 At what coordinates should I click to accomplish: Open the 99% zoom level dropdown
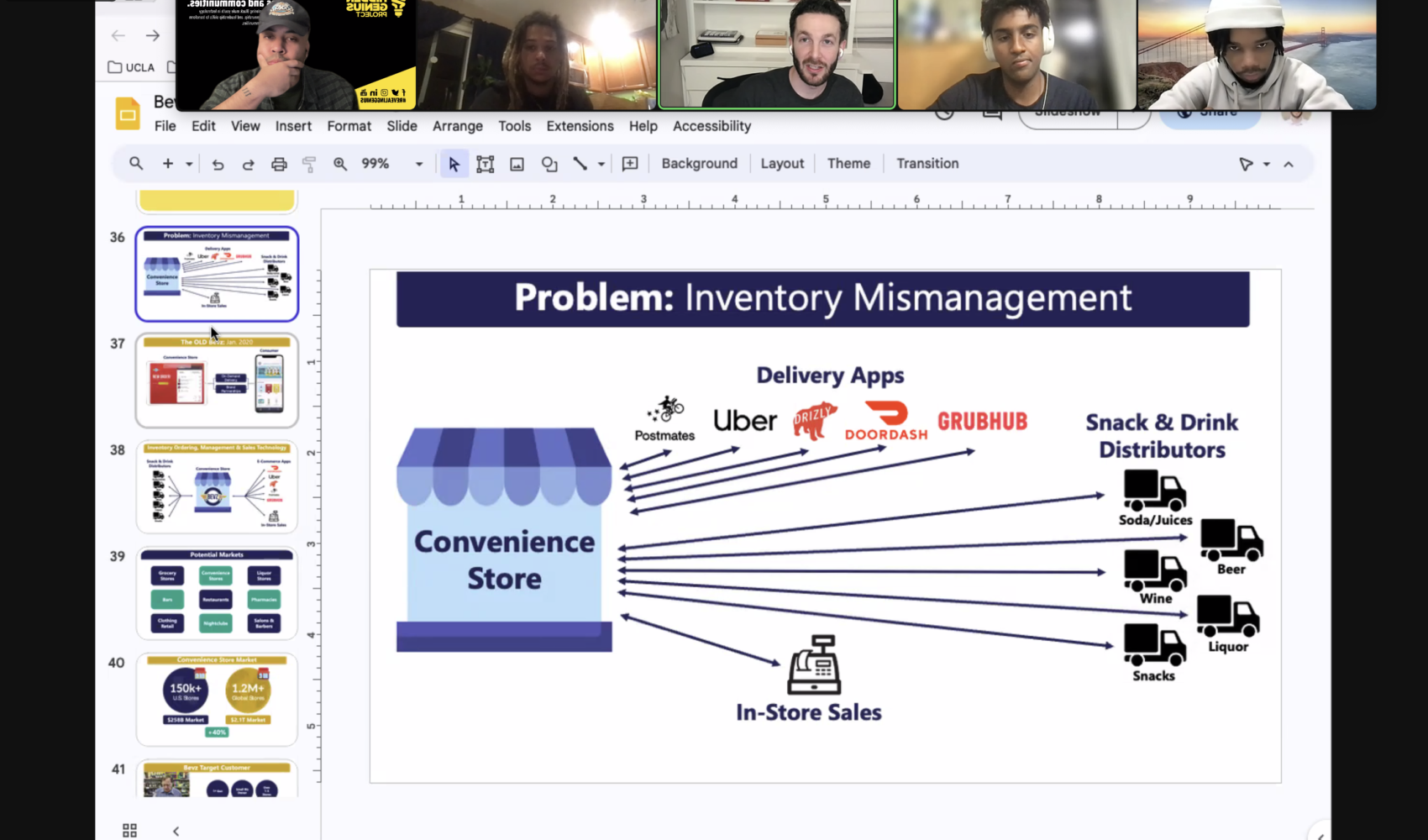[418, 165]
